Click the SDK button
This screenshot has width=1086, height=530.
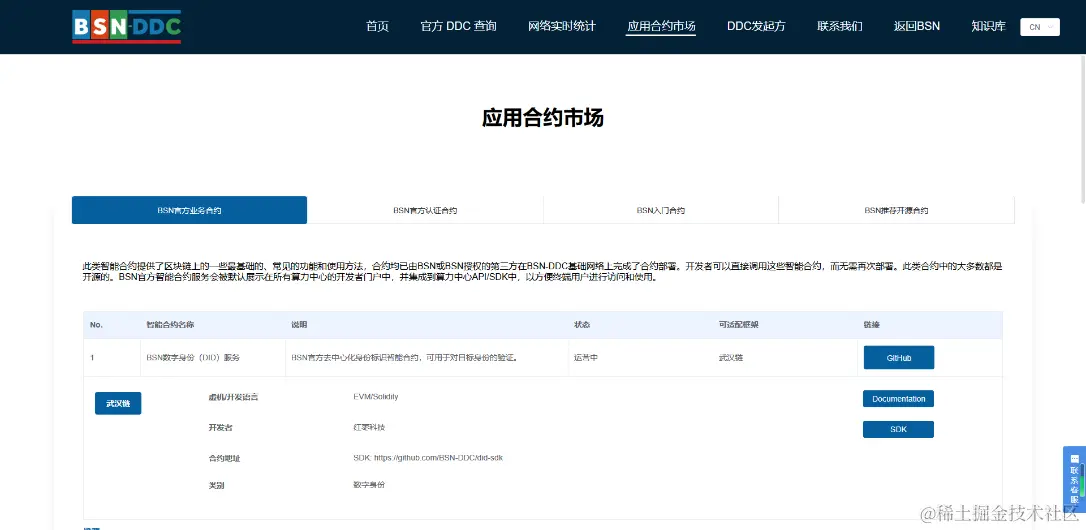click(x=898, y=430)
